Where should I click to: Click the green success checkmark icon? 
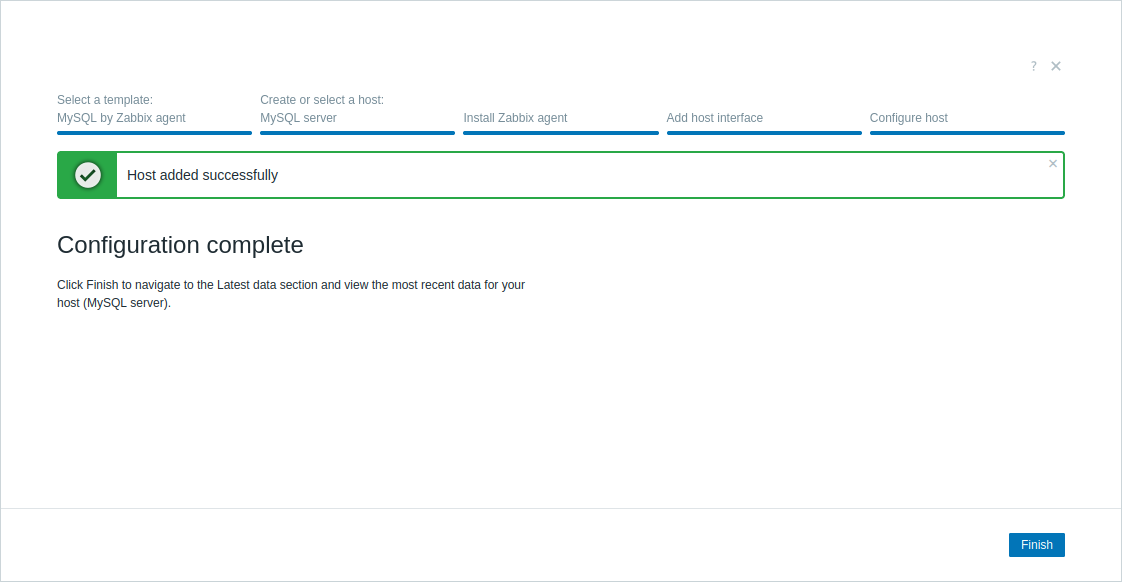coord(88,175)
